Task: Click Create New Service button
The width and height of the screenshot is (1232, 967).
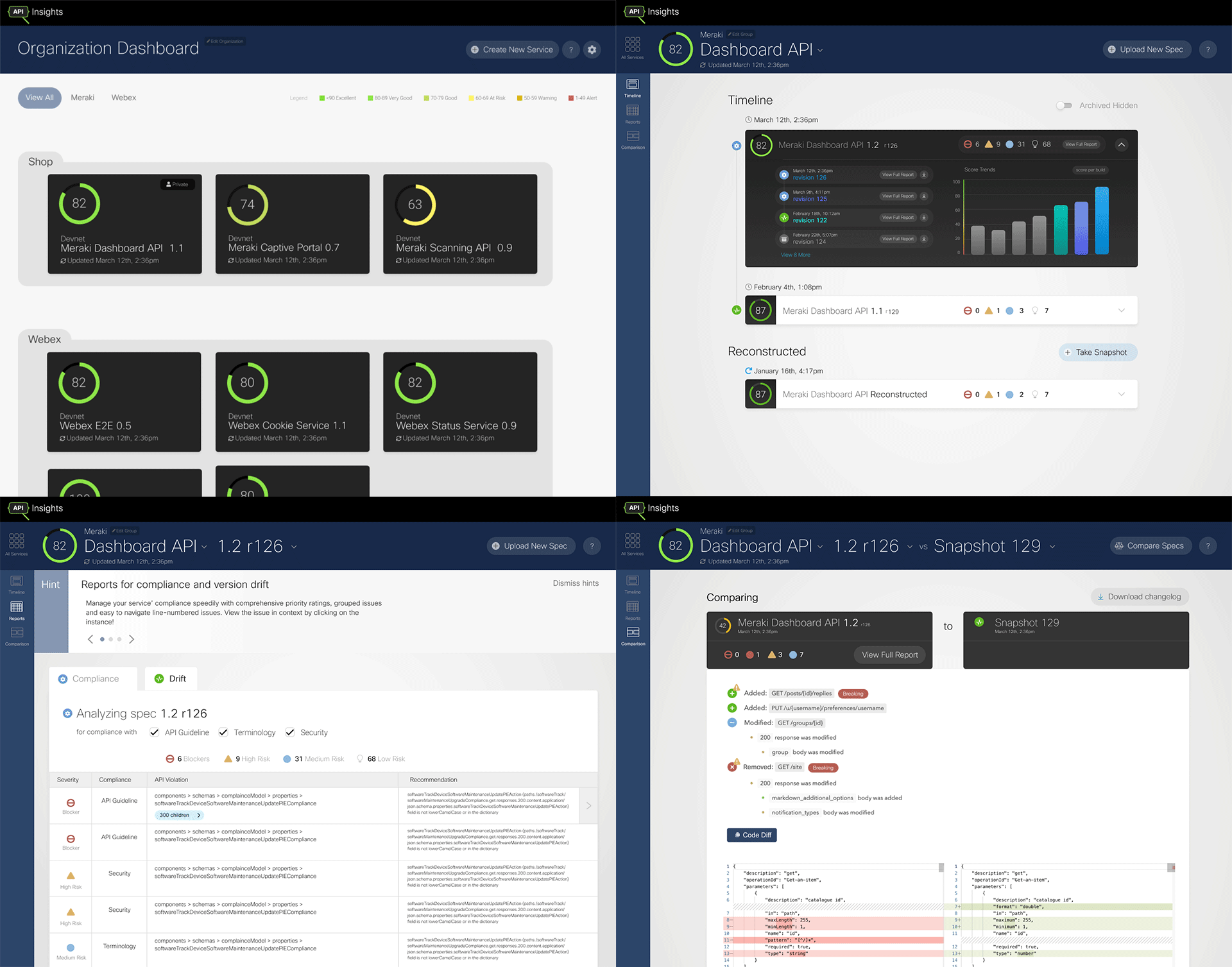Action: click(x=512, y=49)
